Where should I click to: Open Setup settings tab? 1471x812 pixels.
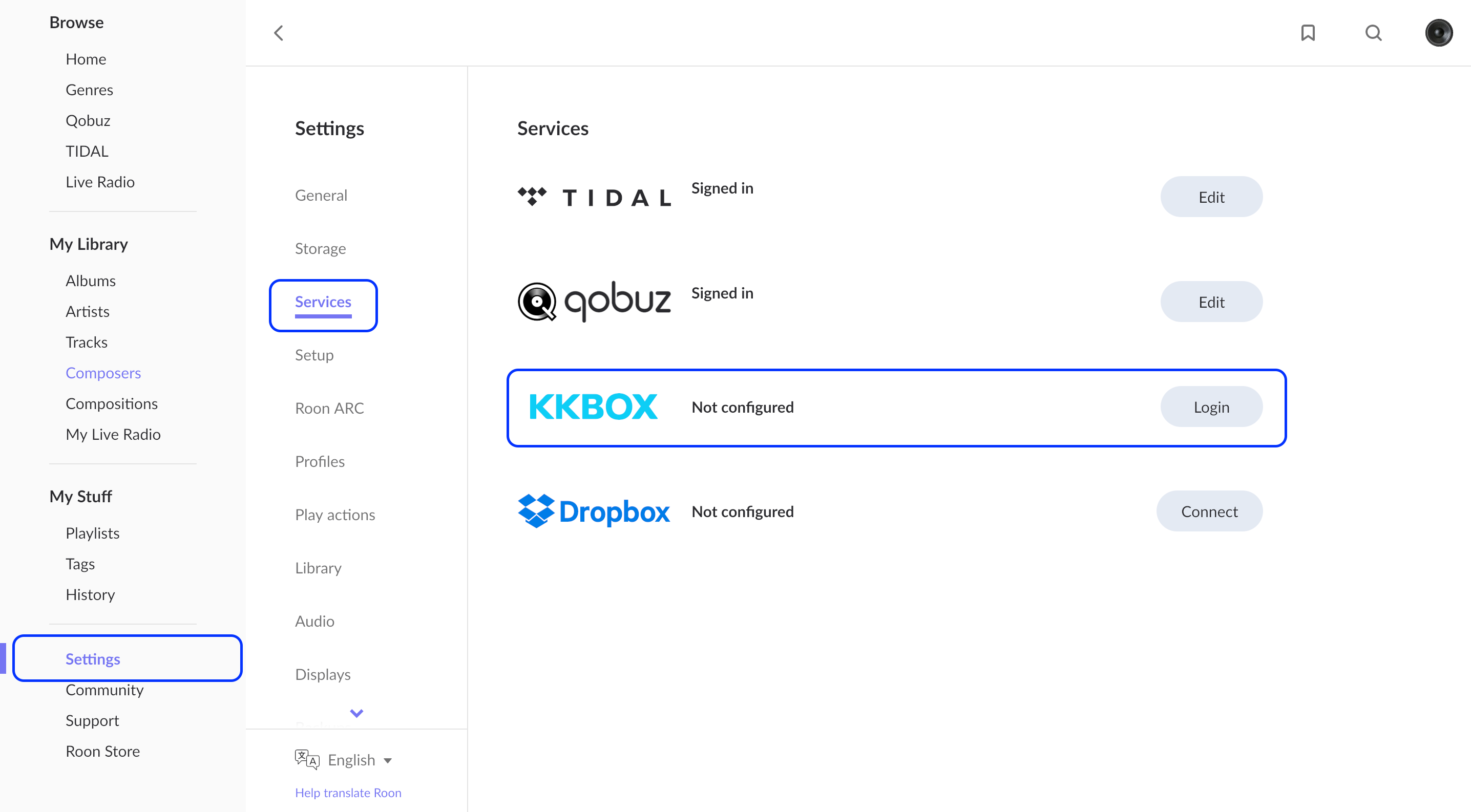tap(314, 355)
